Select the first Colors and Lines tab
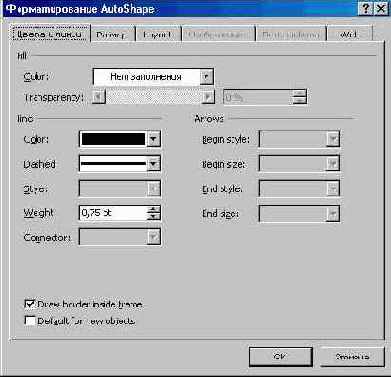Image resolution: width=391 pixels, height=377 pixels. point(49,33)
